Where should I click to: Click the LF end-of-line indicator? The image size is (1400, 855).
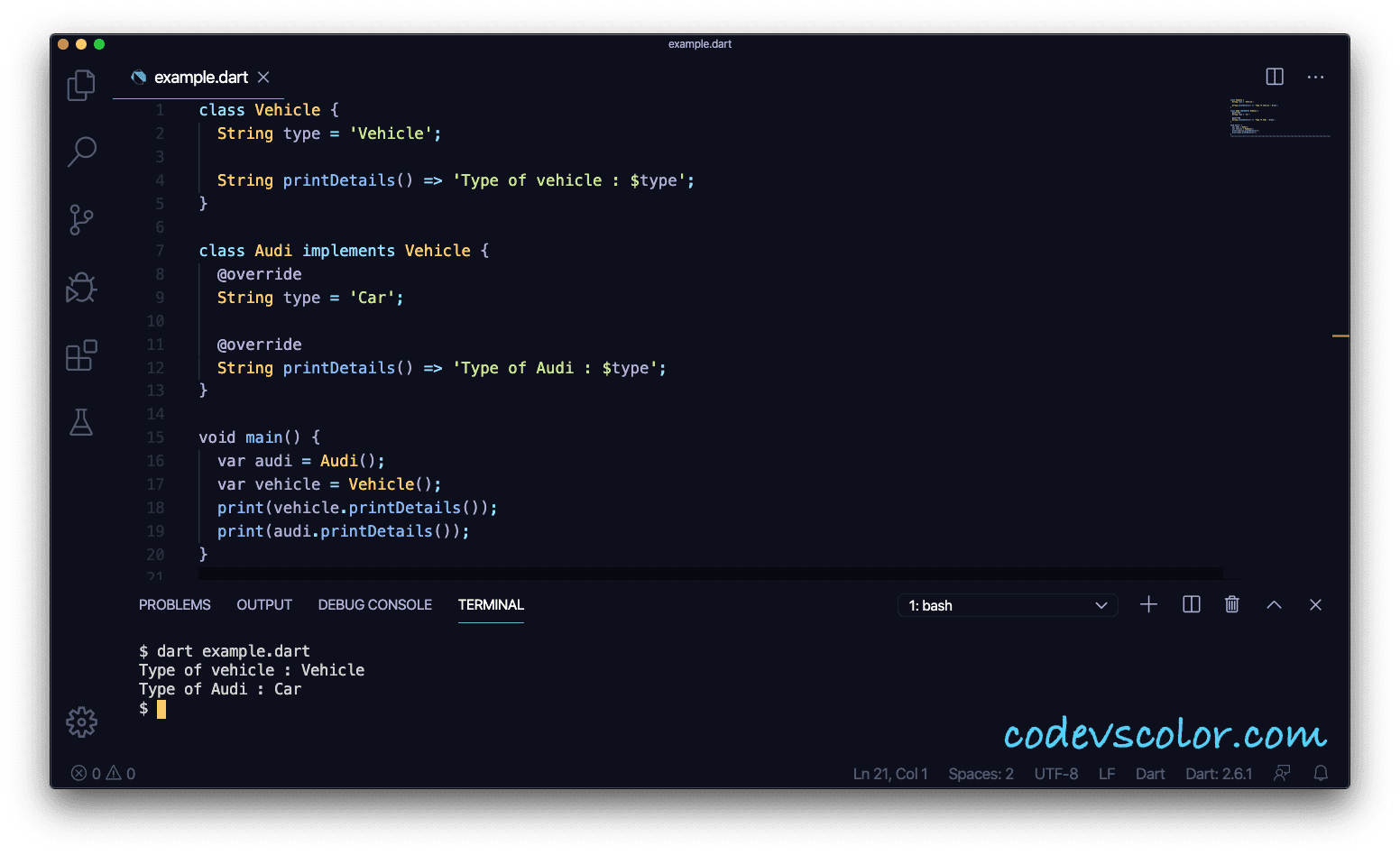(x=1107, y=774)
